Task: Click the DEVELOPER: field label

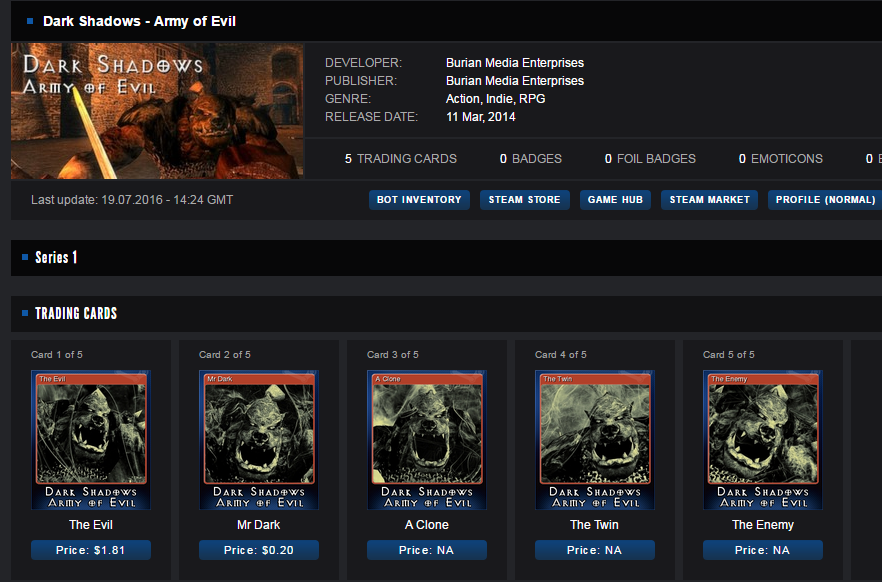Action: click(363, 63)
